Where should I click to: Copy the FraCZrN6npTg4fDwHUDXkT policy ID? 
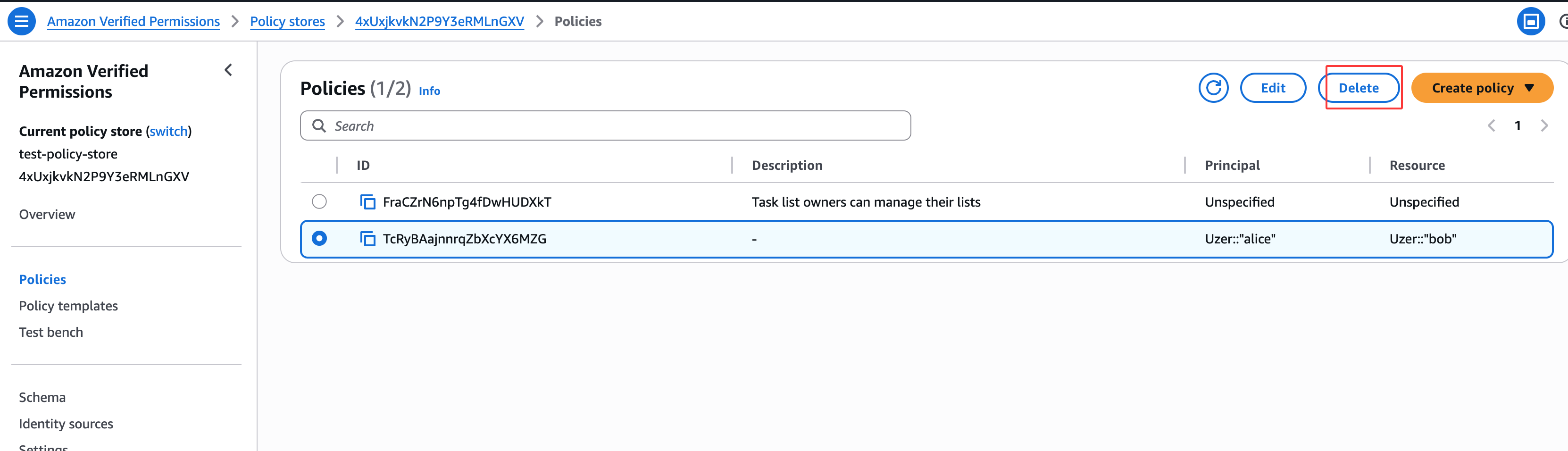pos(367,202)
